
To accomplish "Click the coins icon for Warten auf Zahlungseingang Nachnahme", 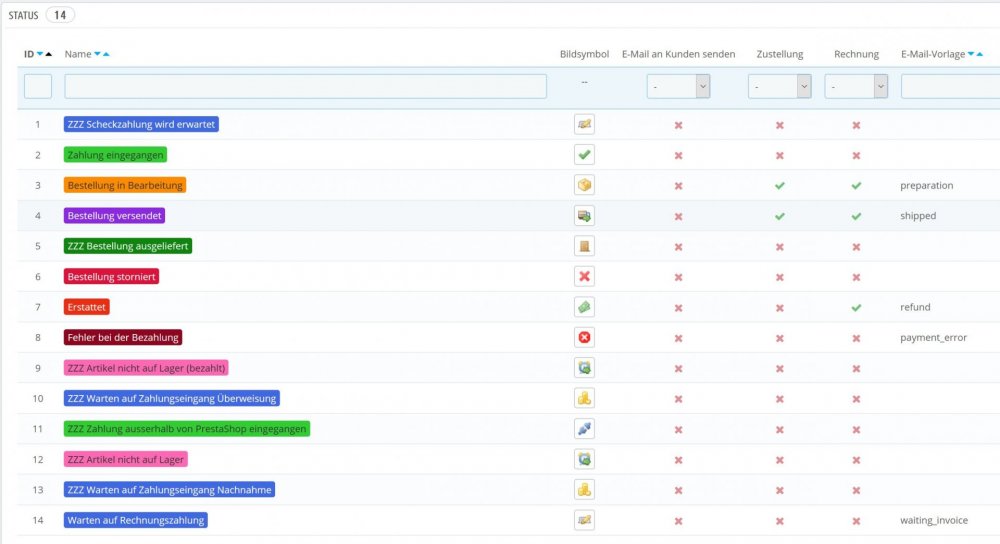I will [584, 490].
